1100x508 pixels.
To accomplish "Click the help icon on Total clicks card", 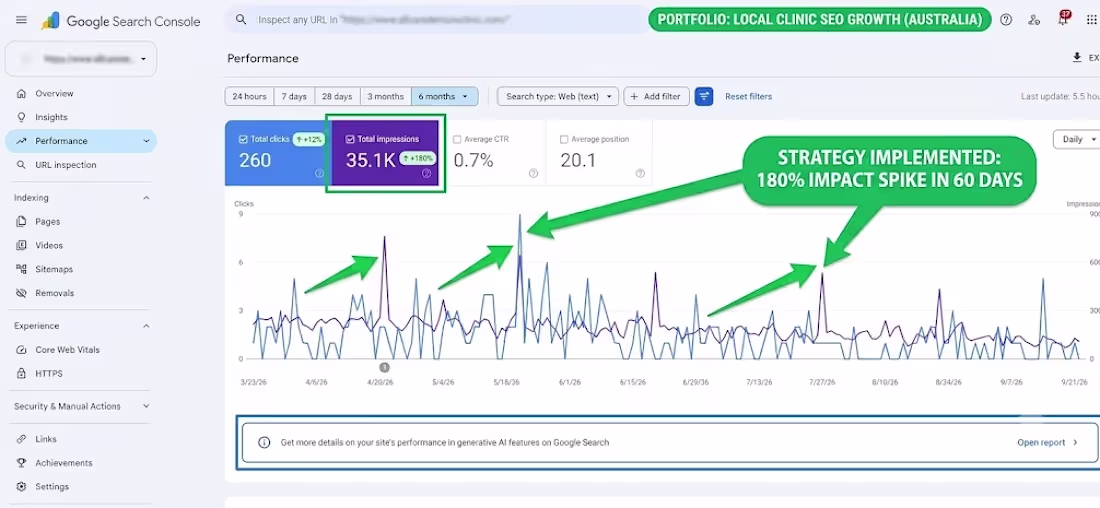I will pos(319,173).
